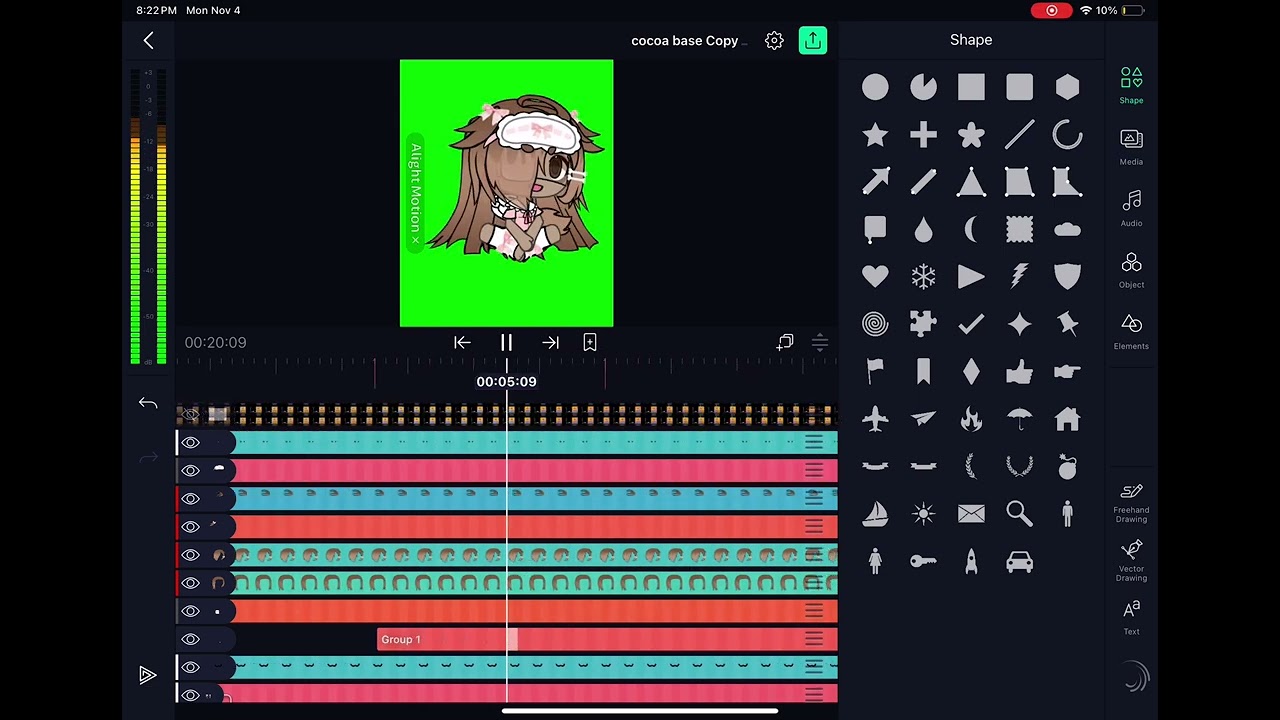Add the car shape
1280x720 pixels.
(x=1019, y=562)
